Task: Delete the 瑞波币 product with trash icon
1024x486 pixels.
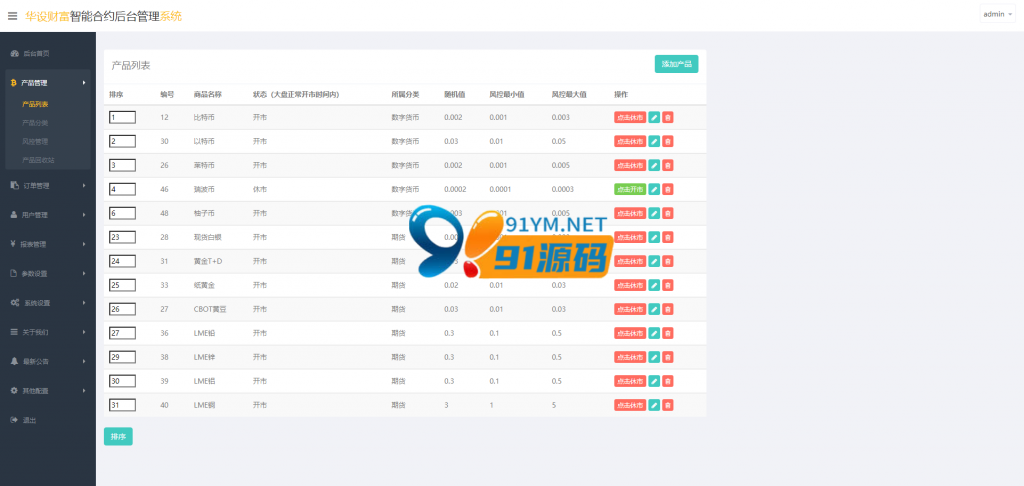Action: 667,189
